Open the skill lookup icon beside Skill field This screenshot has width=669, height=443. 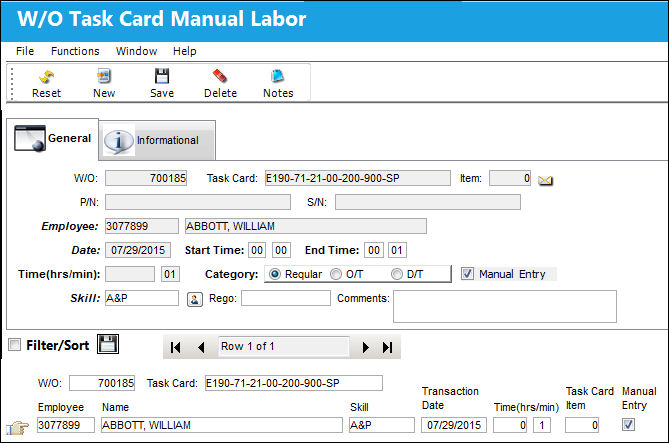(195, 299)
